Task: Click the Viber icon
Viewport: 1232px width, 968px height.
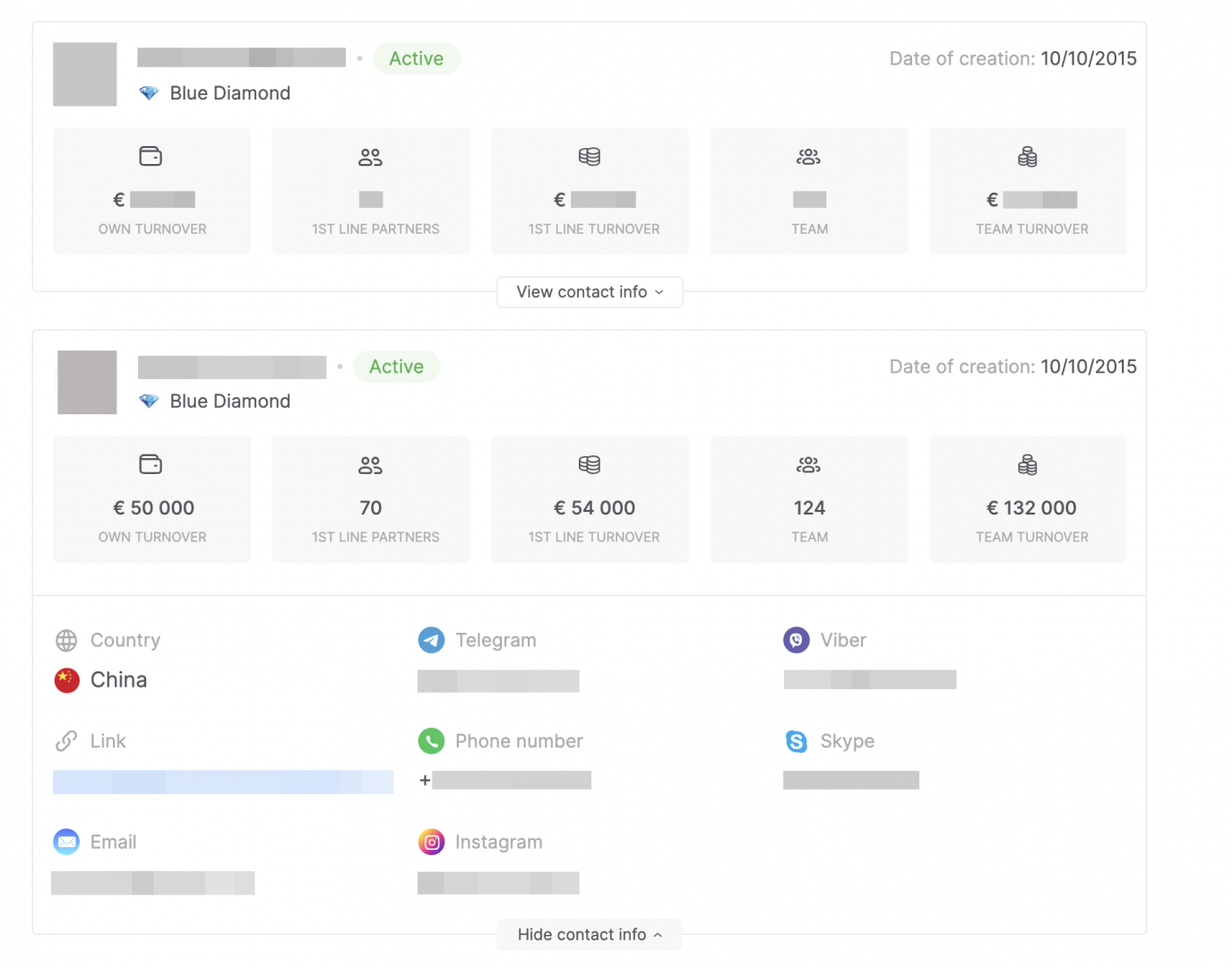Action: [x=796, y=640]
